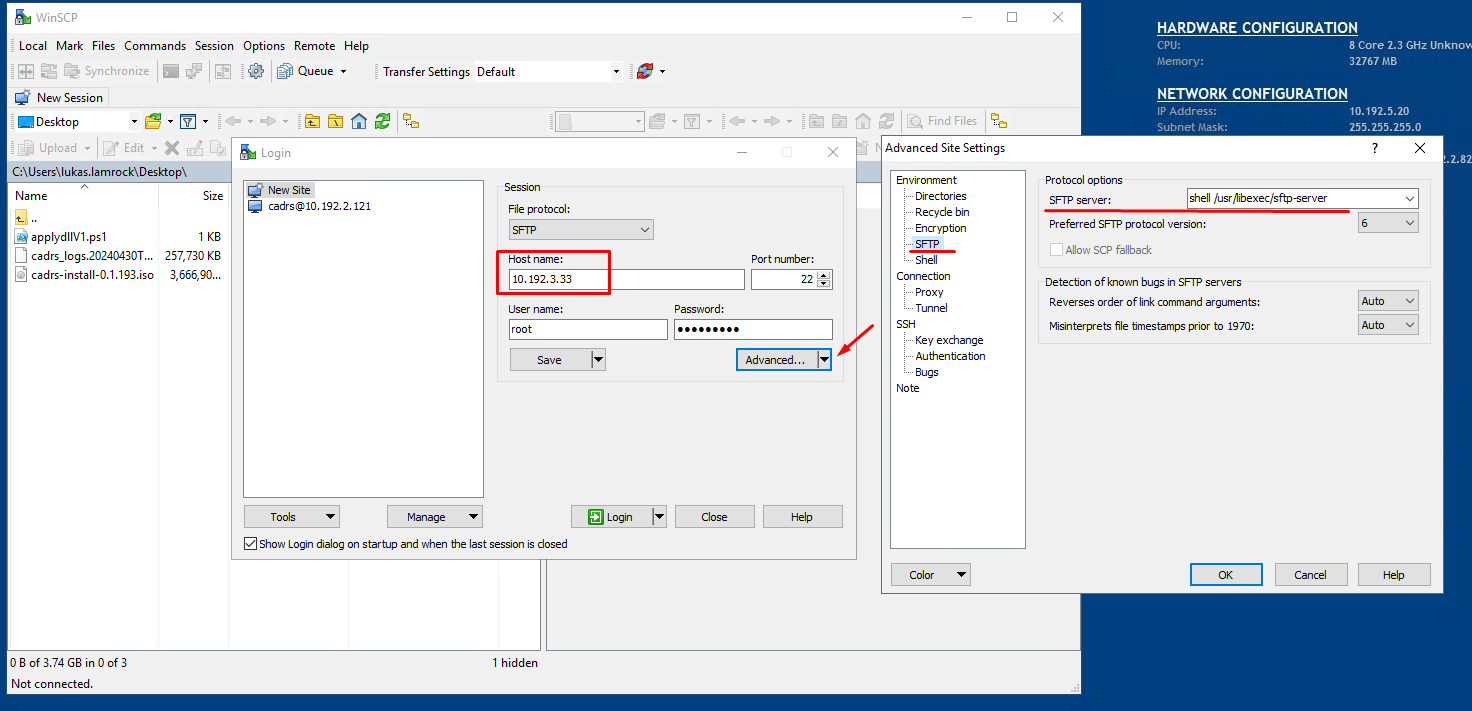Click the local panel filter funnel icon
This screenshot has height=711, width=1472.
point(187,121)
